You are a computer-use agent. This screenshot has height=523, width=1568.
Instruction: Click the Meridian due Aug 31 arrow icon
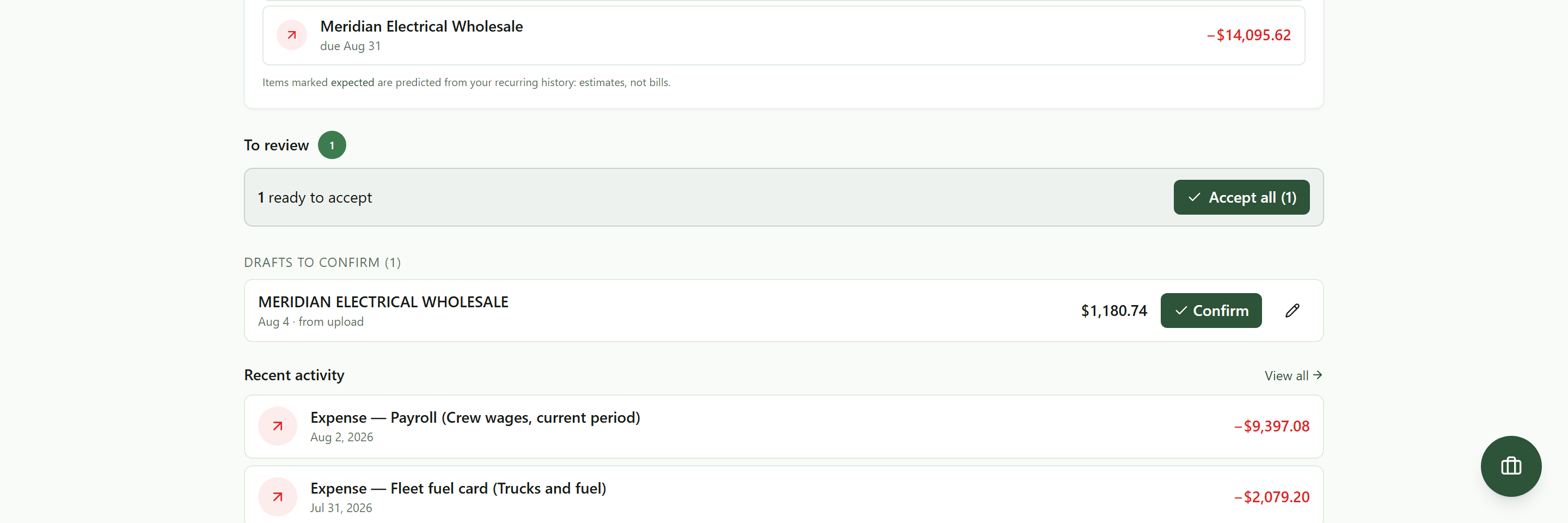coord(292,35)
